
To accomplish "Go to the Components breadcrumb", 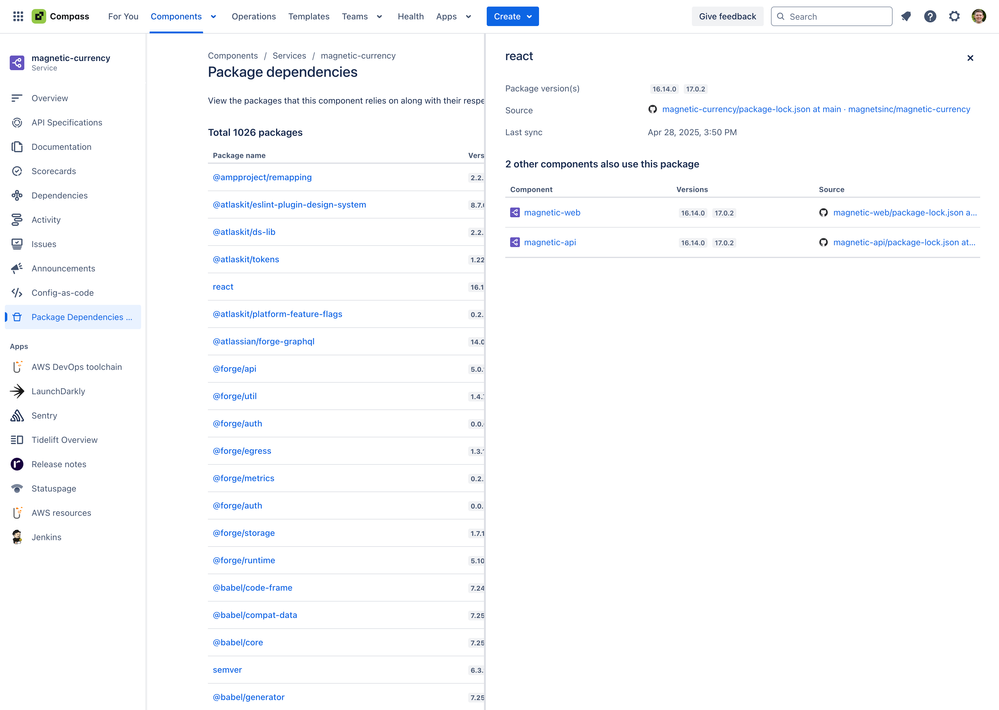I will [233, 55].
